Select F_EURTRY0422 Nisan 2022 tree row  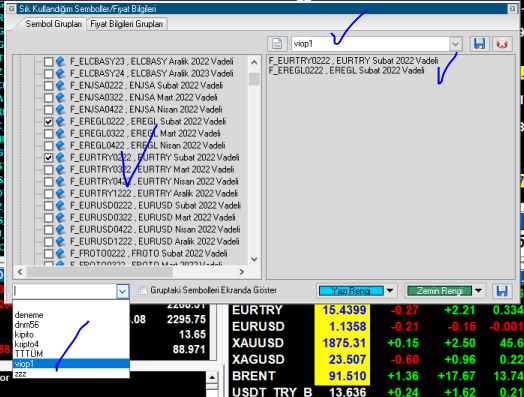154,181
